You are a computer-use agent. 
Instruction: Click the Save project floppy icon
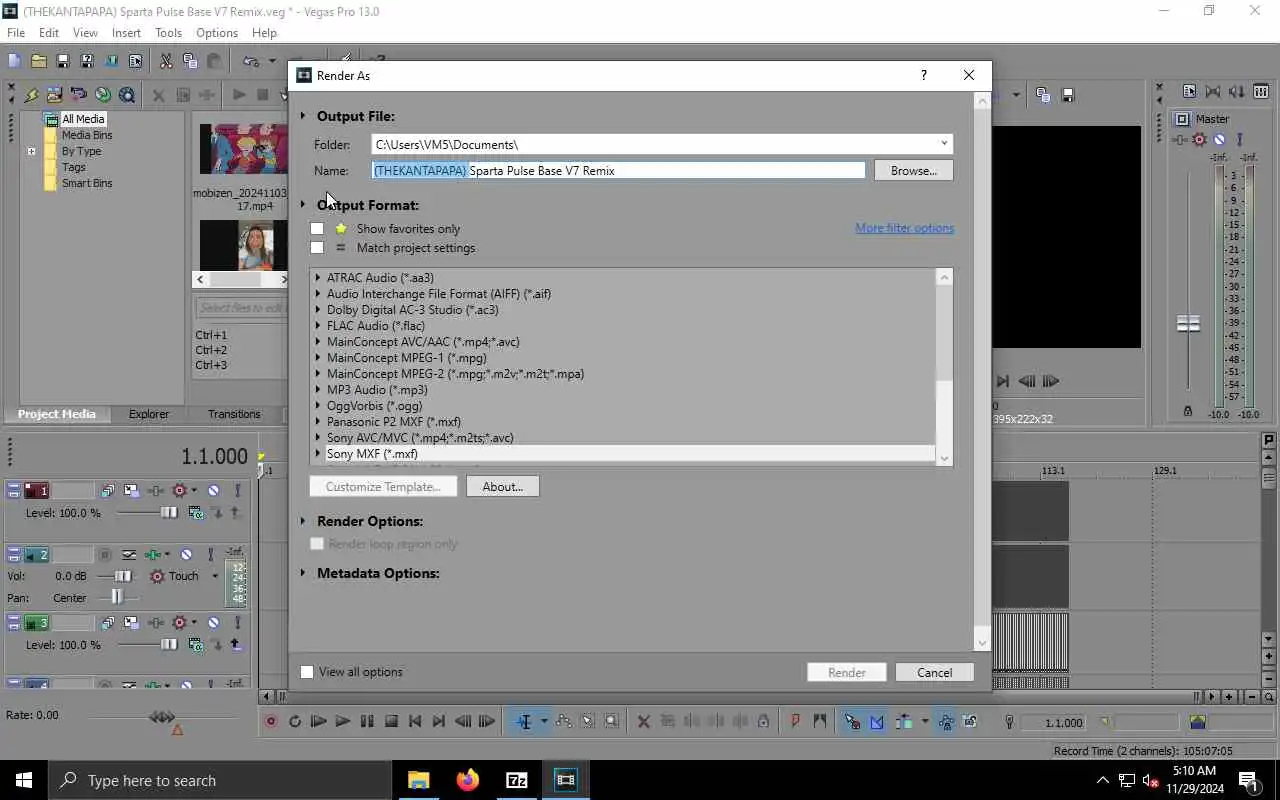(x=62, y=61)
